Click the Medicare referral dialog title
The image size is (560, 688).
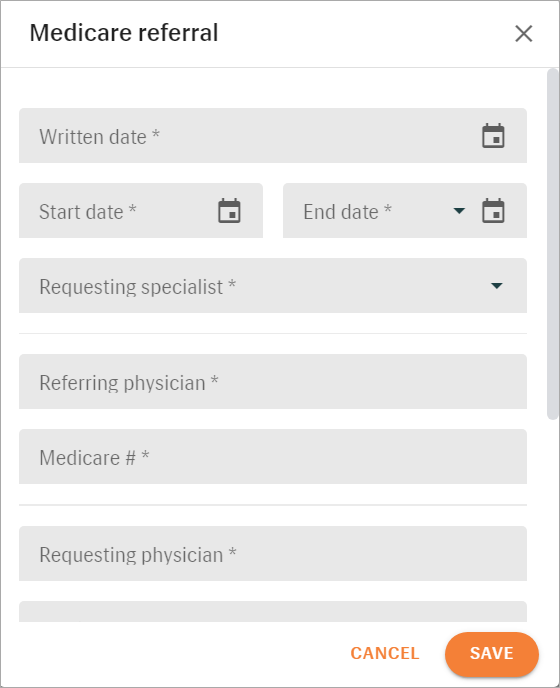tap(124, 33)
